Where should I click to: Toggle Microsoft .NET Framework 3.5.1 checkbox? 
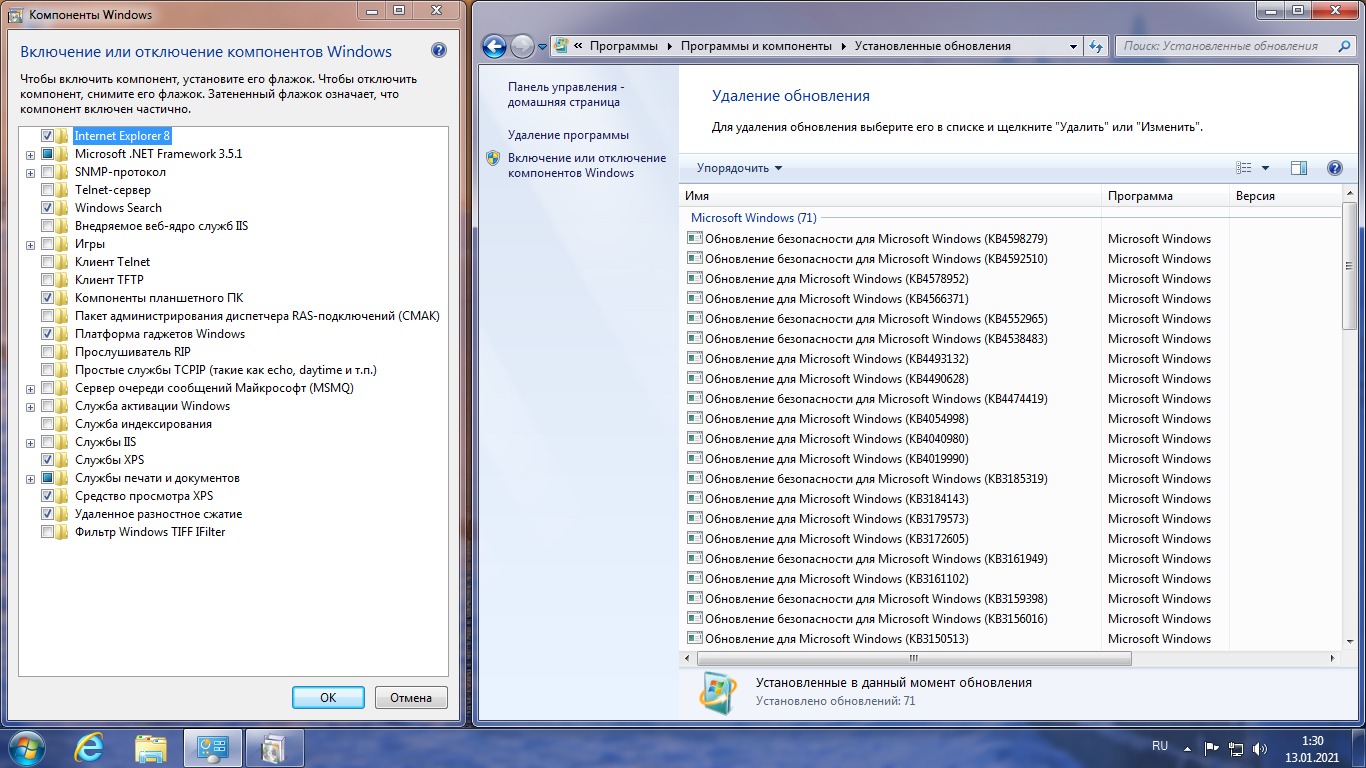point(47,154)
